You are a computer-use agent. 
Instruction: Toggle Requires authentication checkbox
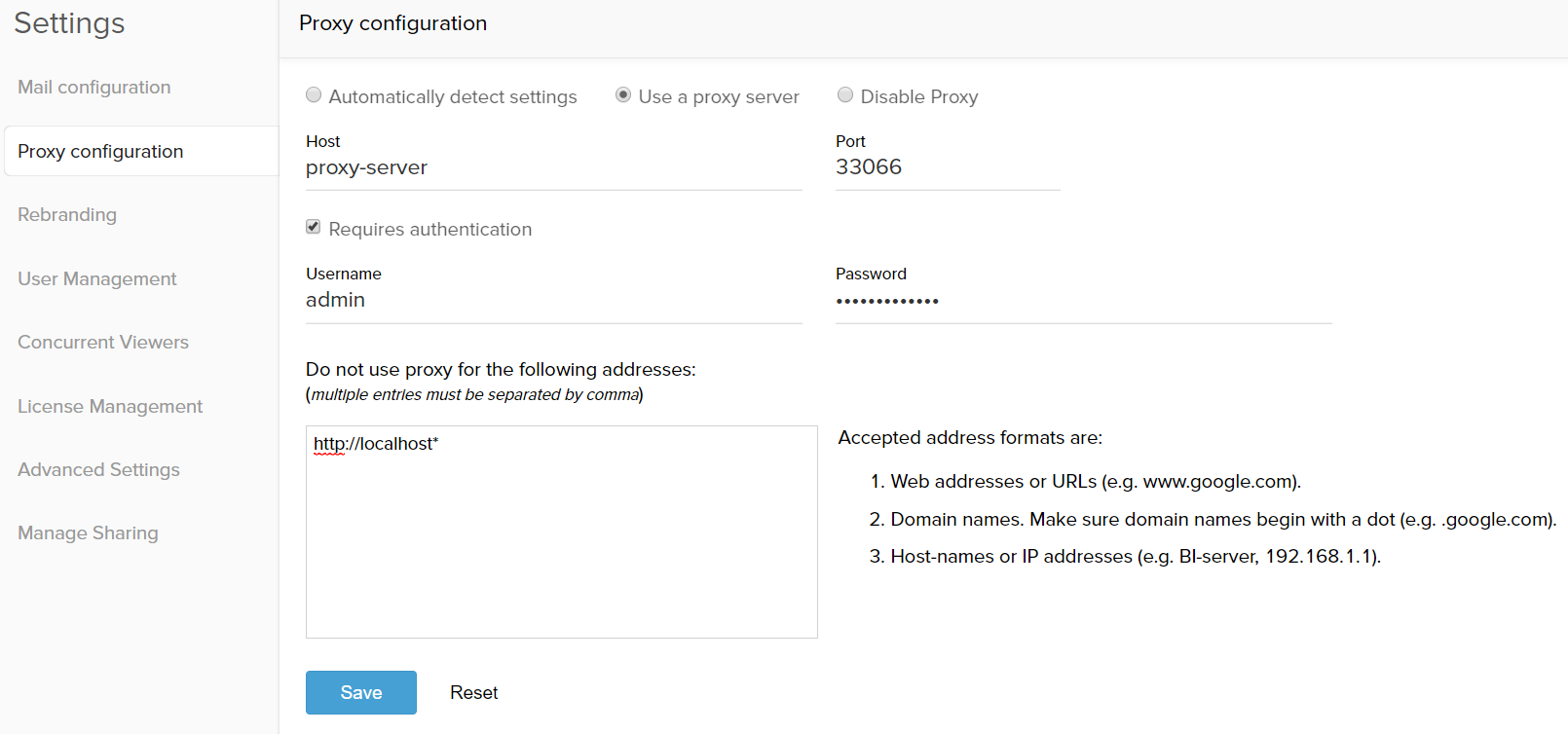[314, 227]
